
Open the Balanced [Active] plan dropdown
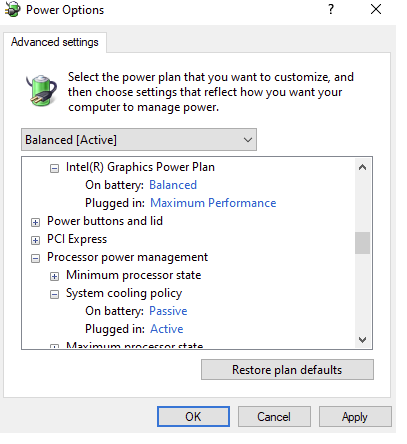(139, 140)
